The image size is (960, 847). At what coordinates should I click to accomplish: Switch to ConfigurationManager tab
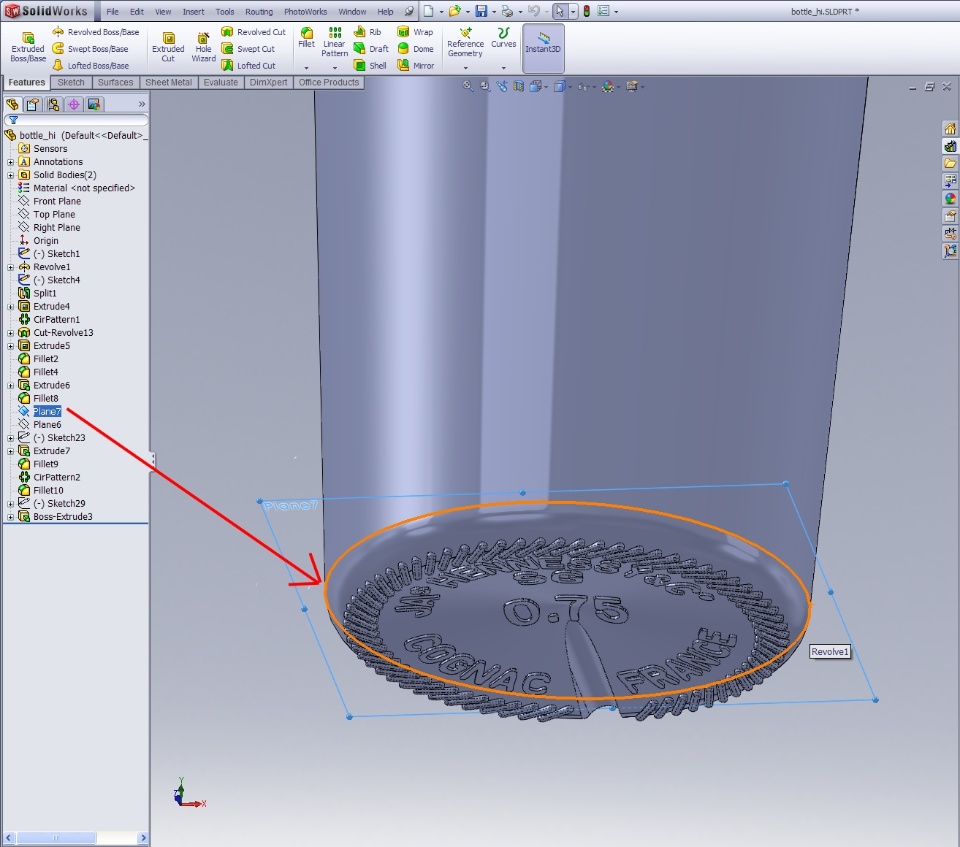53,104
